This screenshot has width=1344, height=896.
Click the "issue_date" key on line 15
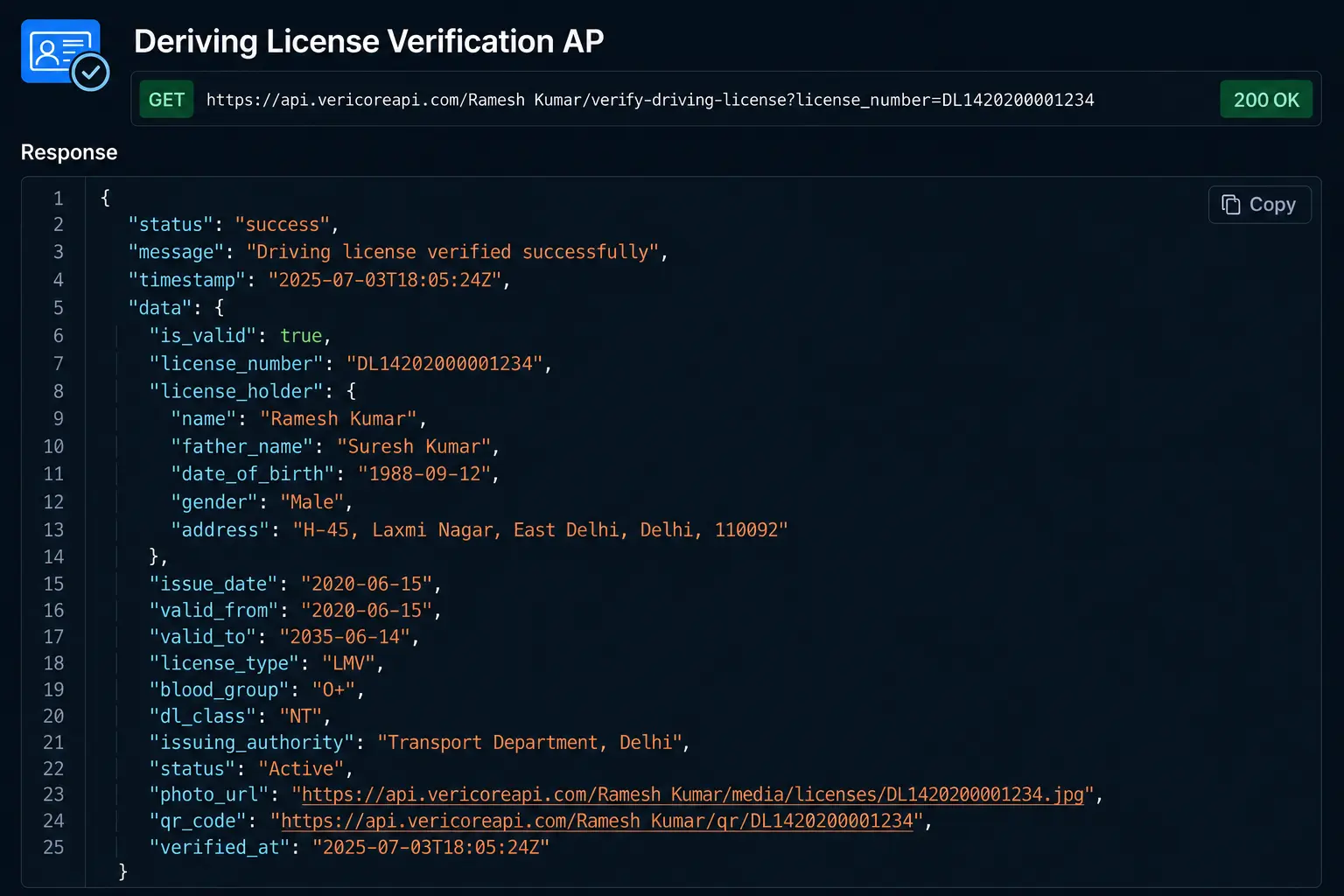(213, 584)
